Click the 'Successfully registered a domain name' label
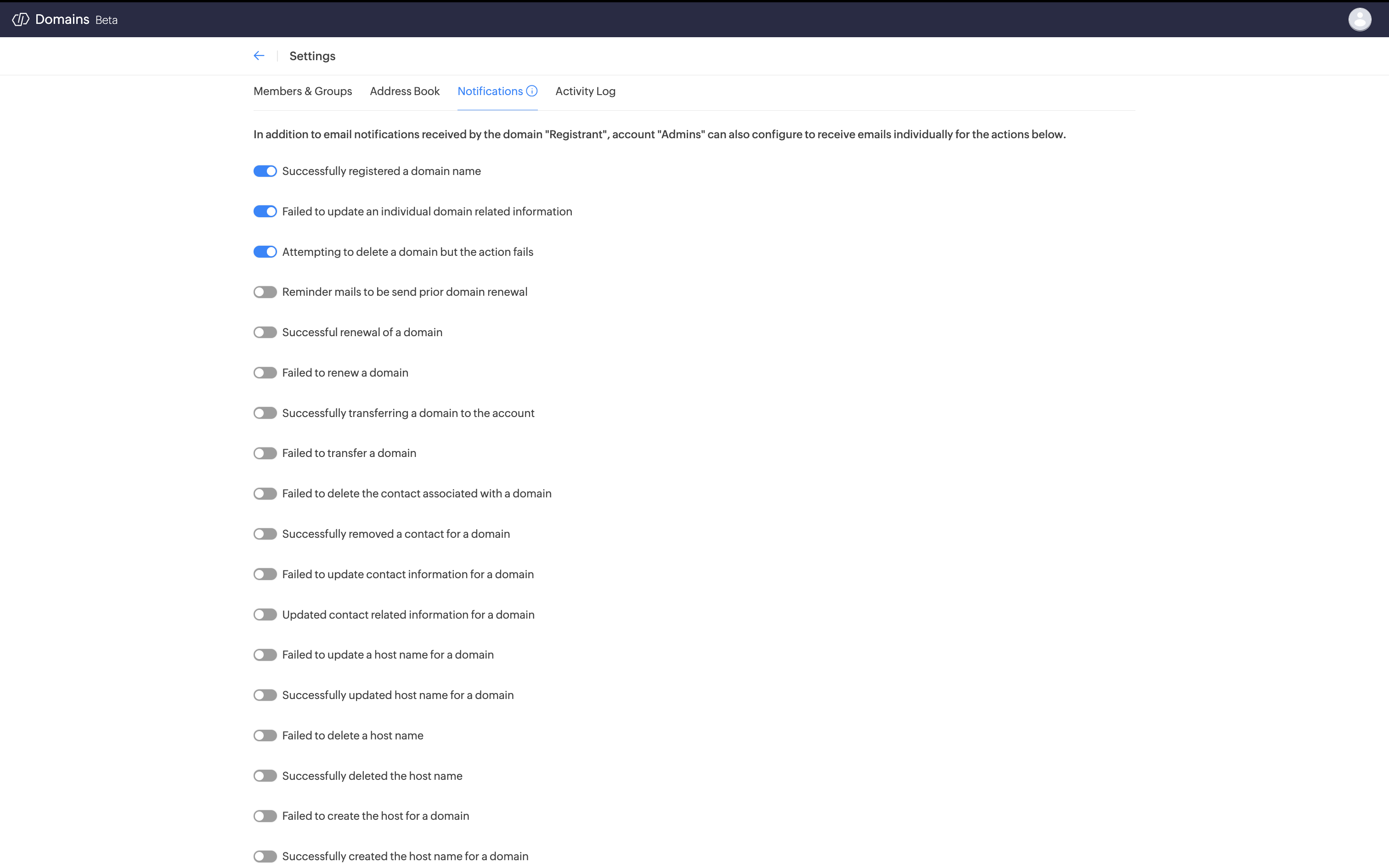Image resolution: width=1389 pixels, height=868 pixels. [382, 171]
